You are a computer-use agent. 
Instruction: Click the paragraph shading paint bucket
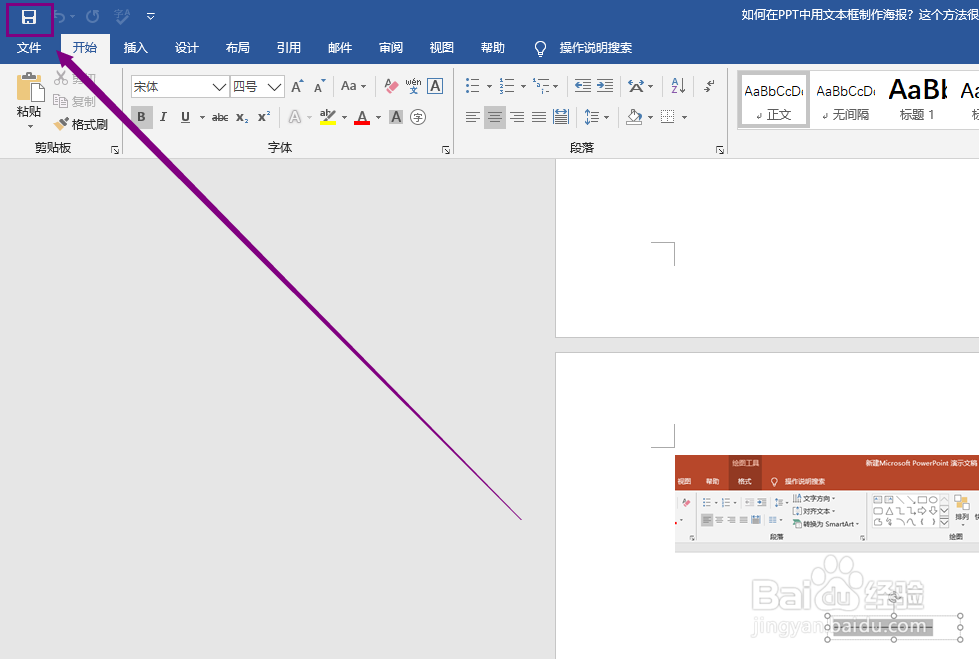634,117
